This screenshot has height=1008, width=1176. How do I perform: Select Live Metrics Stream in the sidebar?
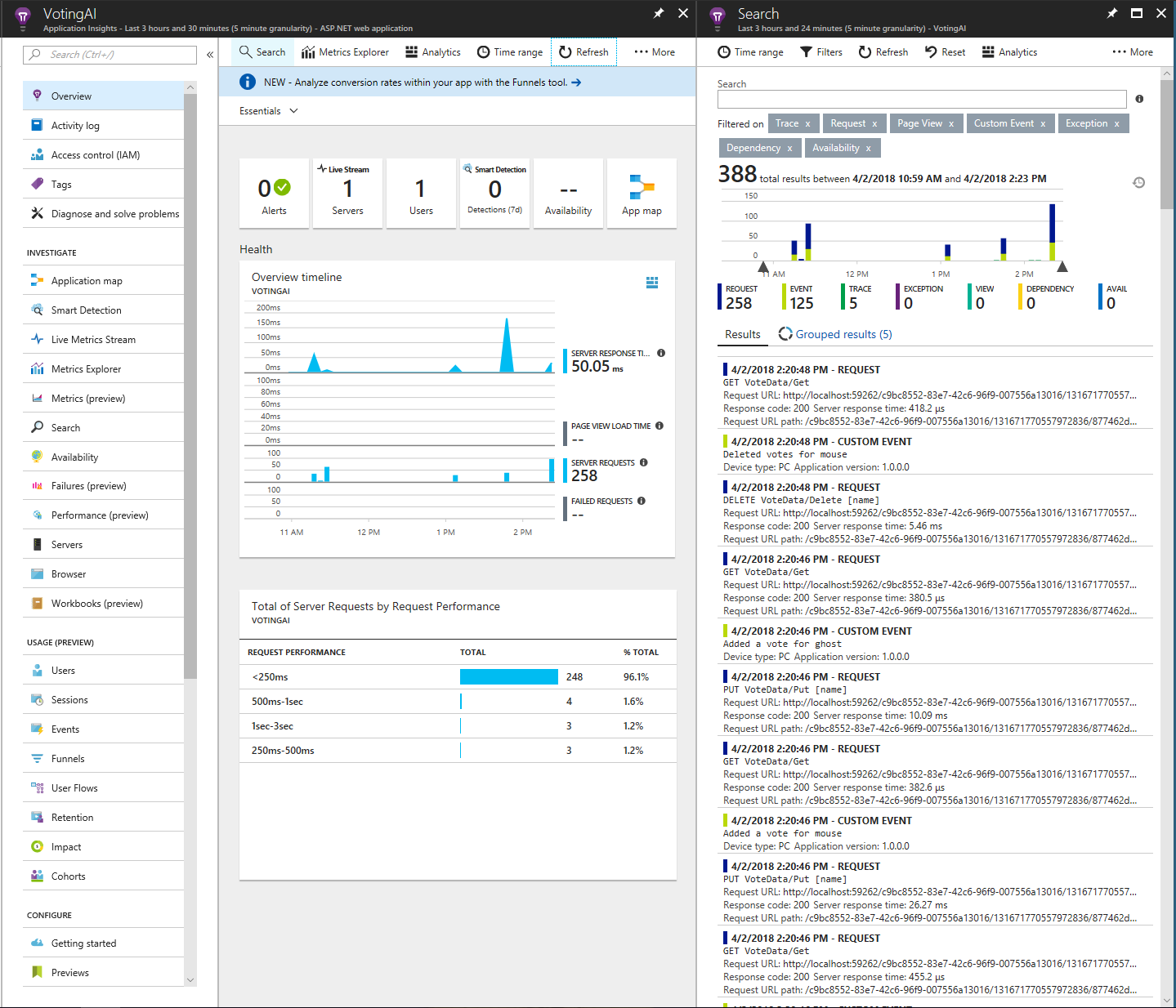(94, 339)
